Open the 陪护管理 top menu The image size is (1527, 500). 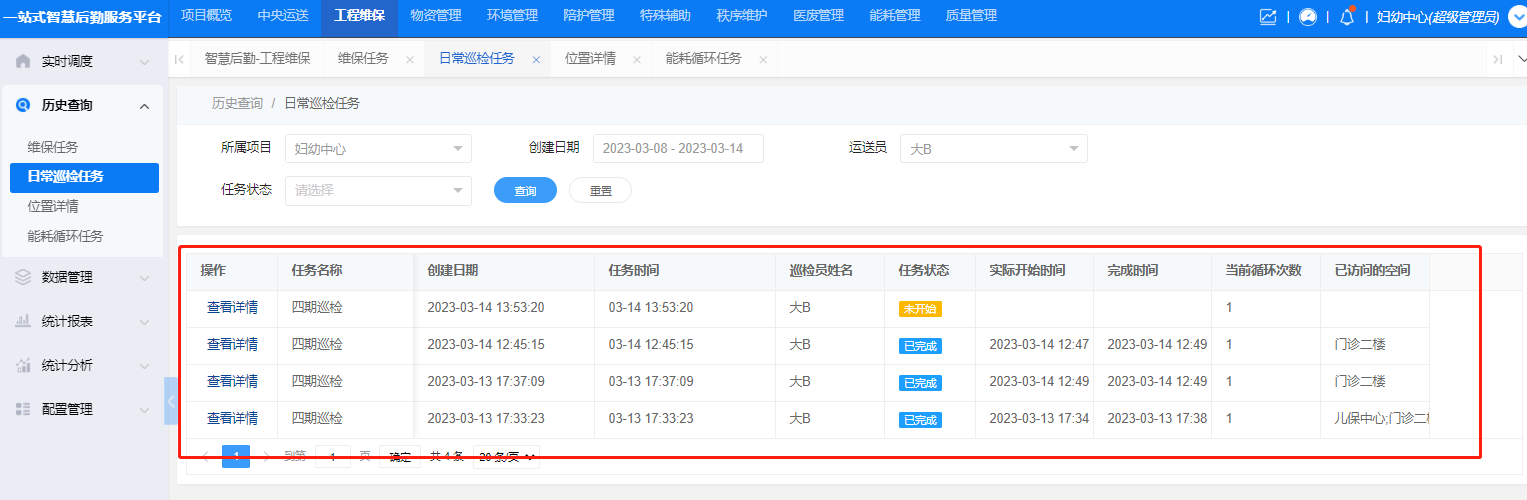589,16
